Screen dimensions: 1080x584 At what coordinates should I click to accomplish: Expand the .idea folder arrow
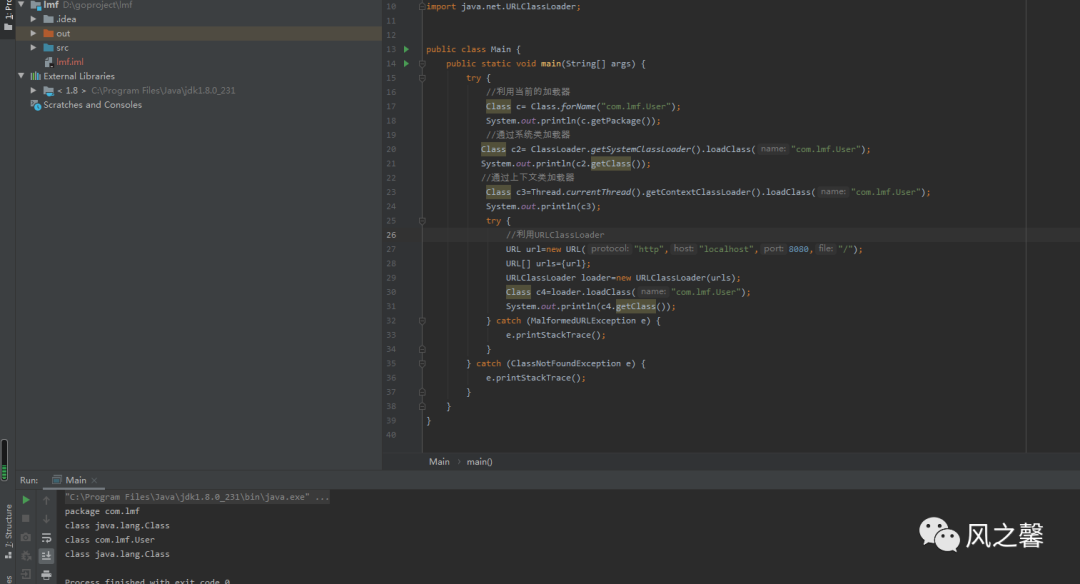pyautogui.click(x=33, y=19)
